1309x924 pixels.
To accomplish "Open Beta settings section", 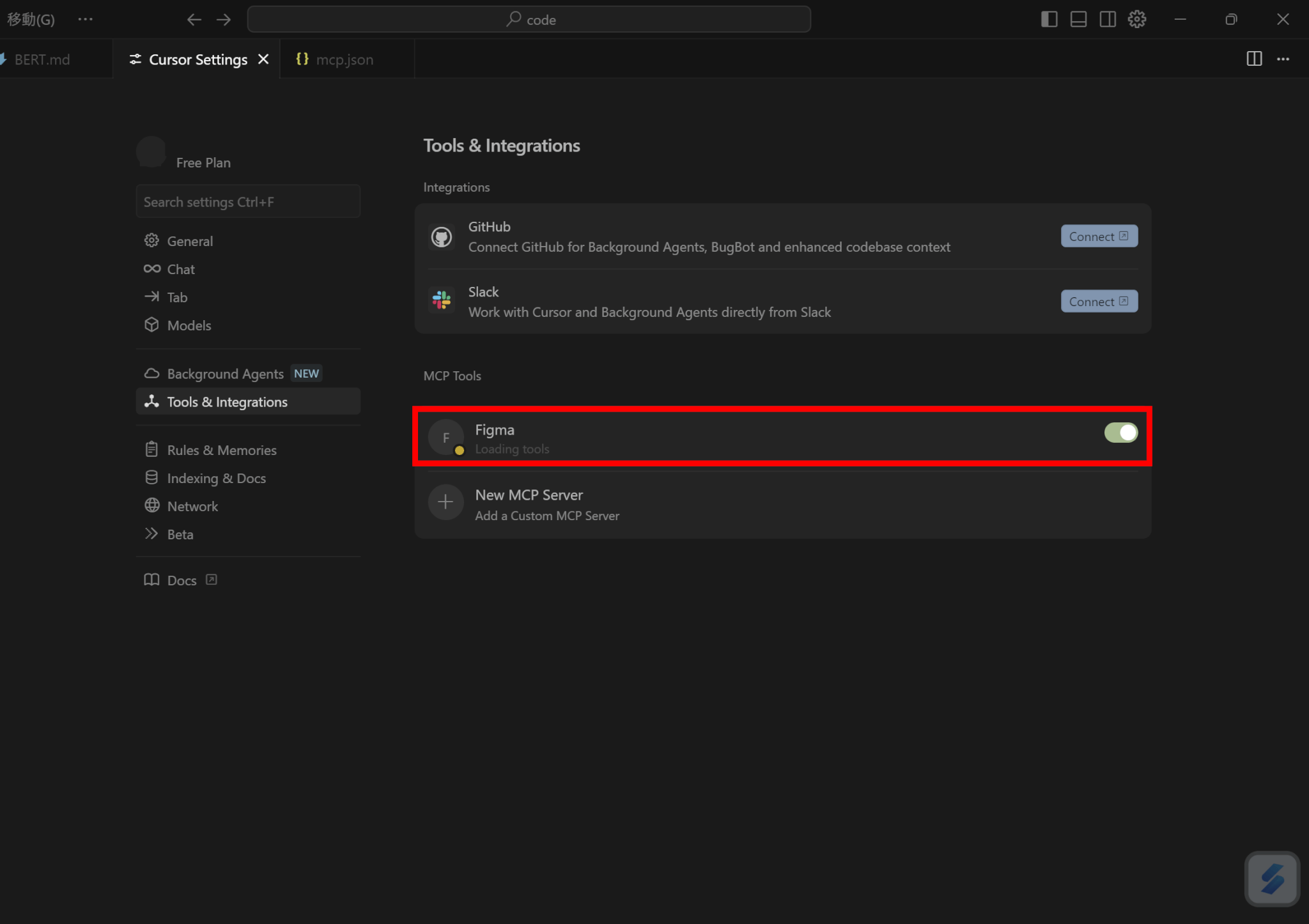I will (248, 534).
